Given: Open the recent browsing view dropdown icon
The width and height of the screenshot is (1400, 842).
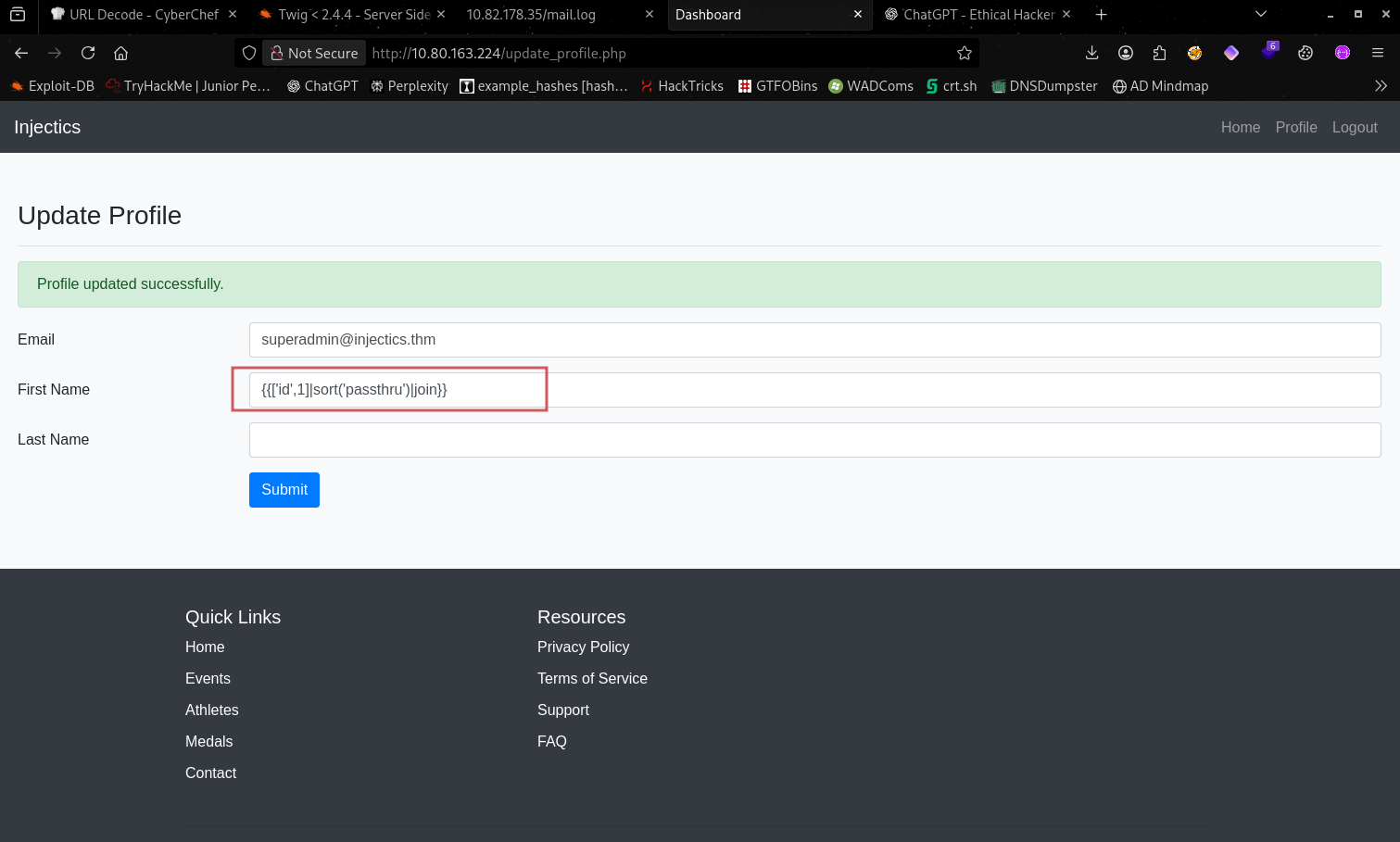Looking at the screenshot, I should 18,14.
